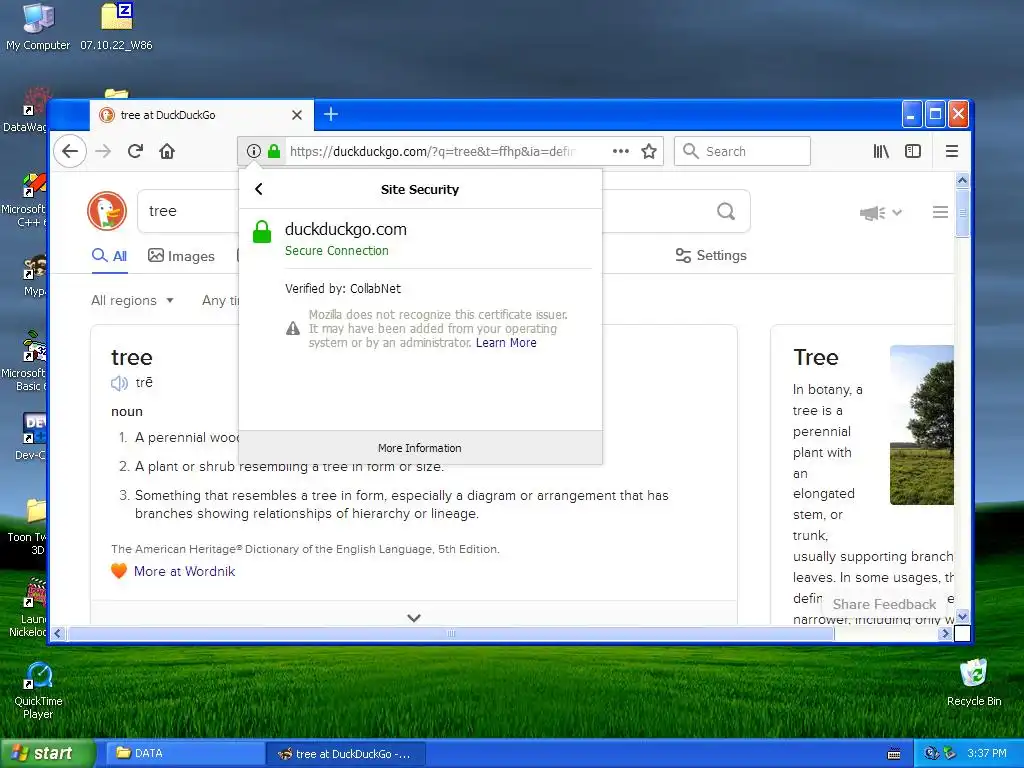Screen dimensions: 1024x768
Task: Play the pronunciation audio for tree
Action: coord(119,383)
